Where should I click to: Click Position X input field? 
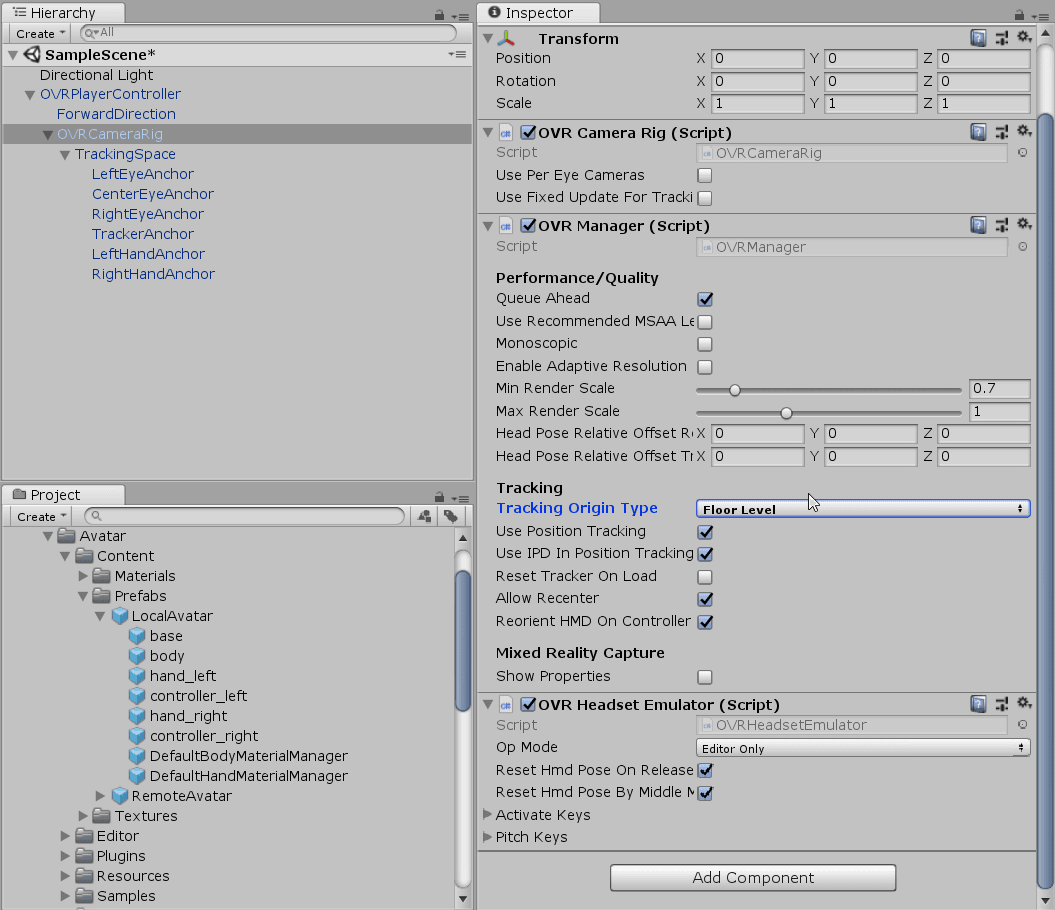point(758,59)
